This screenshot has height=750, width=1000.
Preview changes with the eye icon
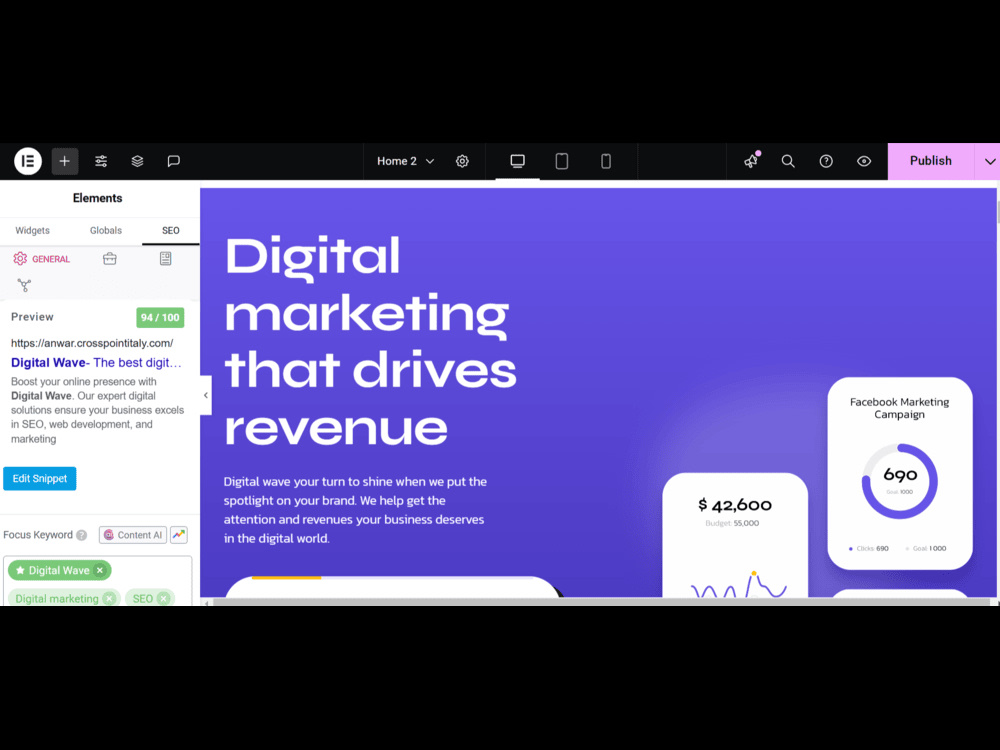point(864,161)
